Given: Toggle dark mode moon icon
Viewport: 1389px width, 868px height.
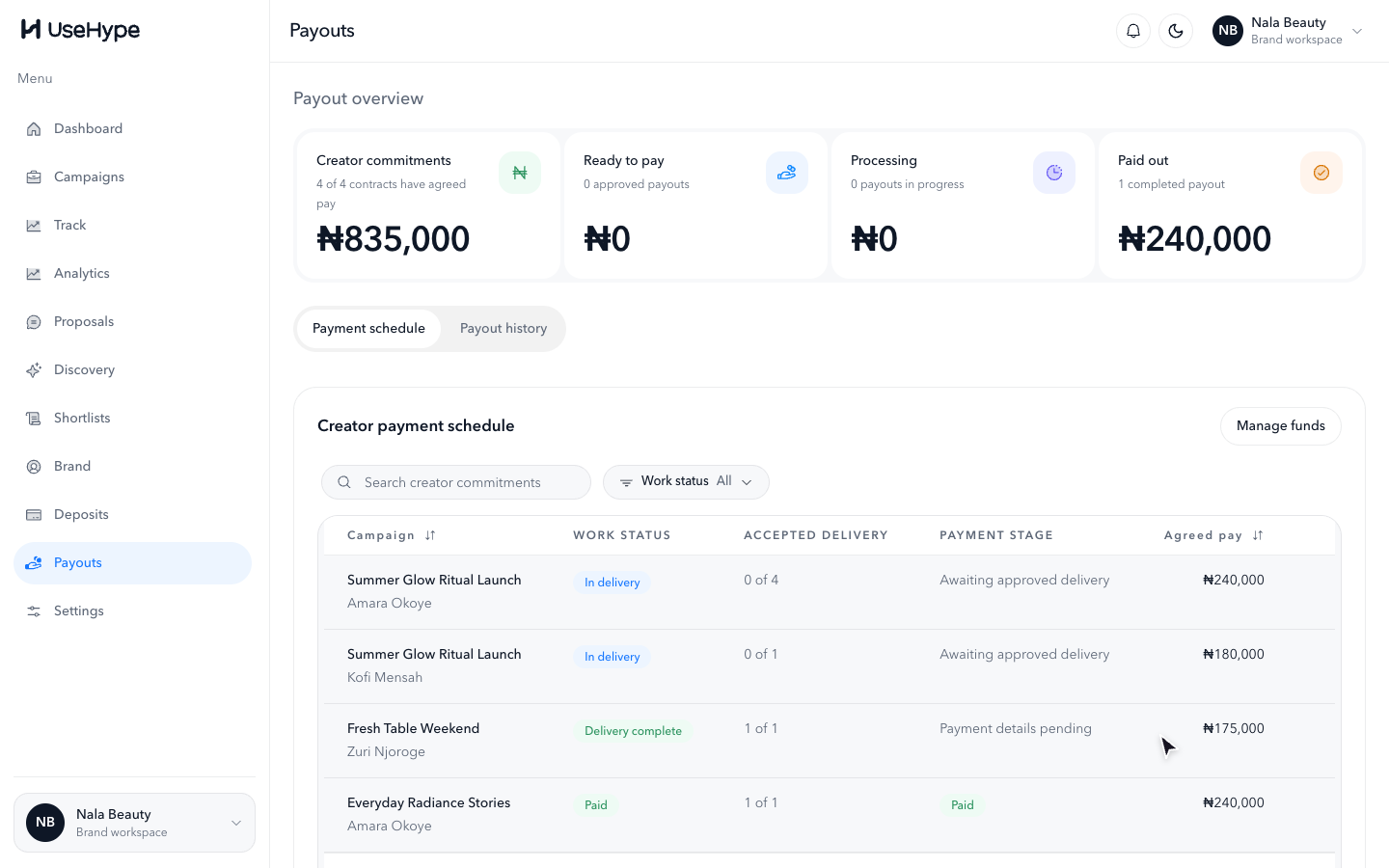Looking at the screenshot, I should (1176, 31).
